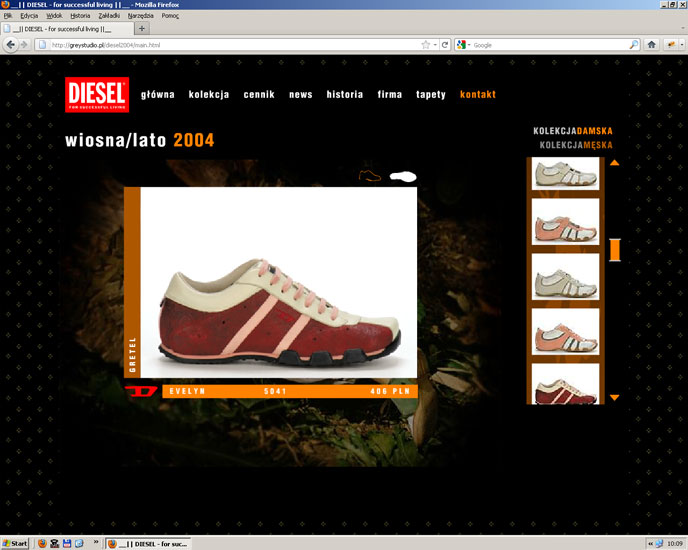This screenshot has width=688, height=550.
Task: Open the Narzędzia menu
Action: coord(140,16)
